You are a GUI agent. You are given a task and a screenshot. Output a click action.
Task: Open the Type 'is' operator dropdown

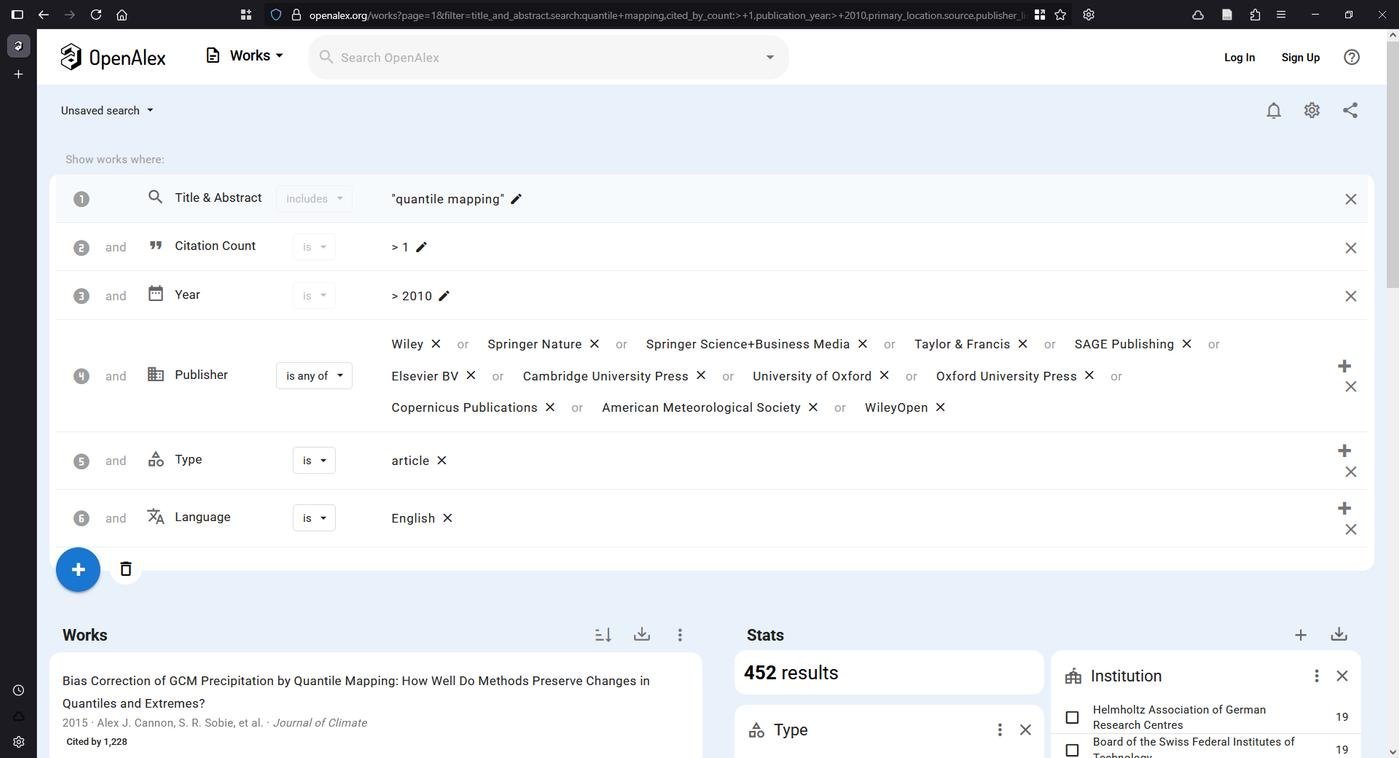(x=314, y=461)
